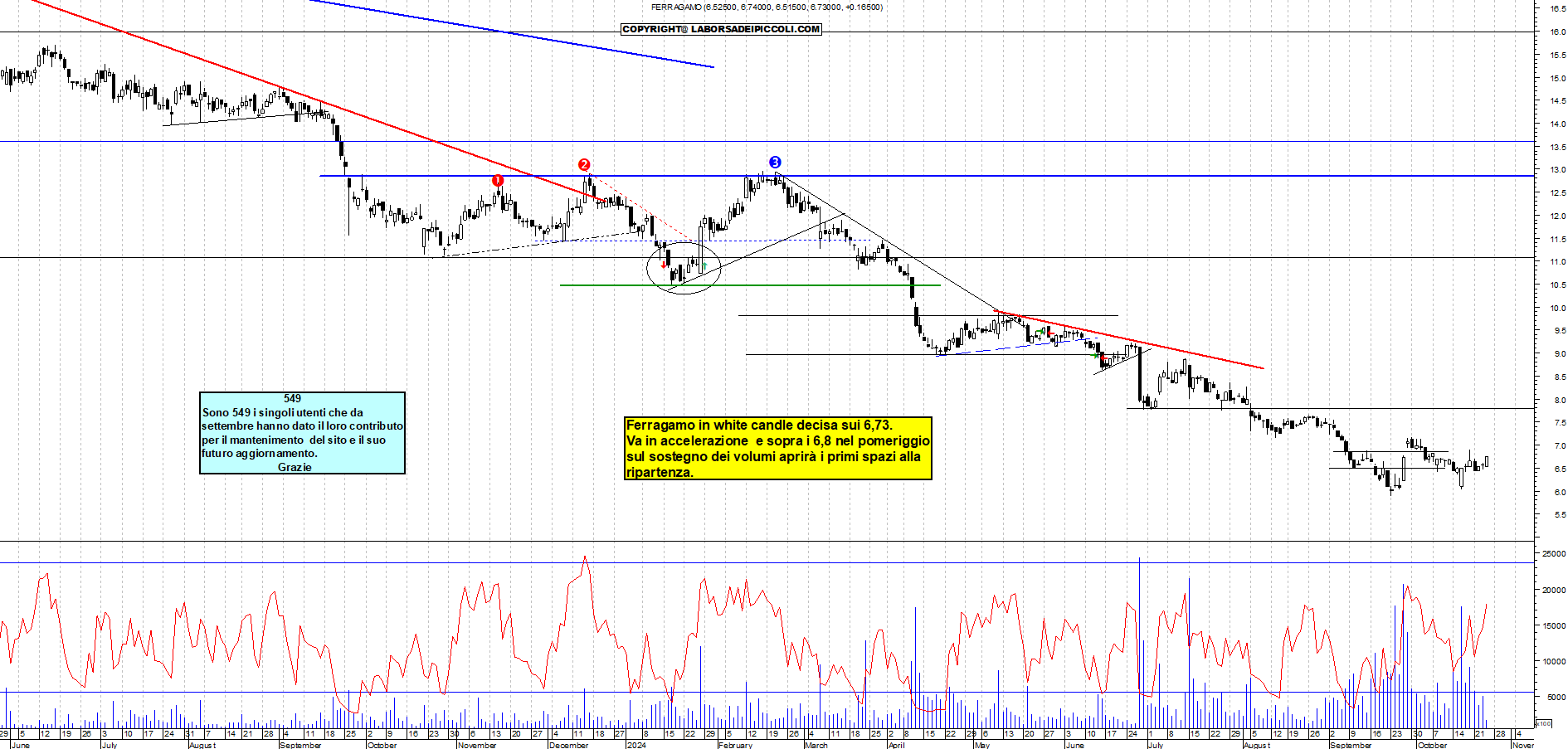Click the 2024 year label on the time axis
Image resolution: width=1568 pixels, height=749 pixels.
(636, 745)
